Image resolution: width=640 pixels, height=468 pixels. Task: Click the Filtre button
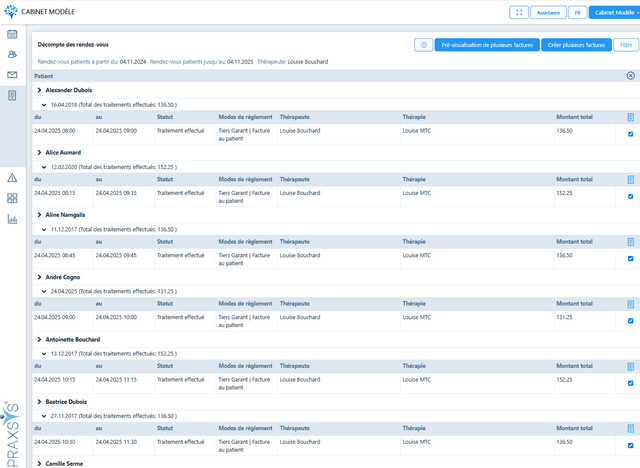click(x=626, y=45)
